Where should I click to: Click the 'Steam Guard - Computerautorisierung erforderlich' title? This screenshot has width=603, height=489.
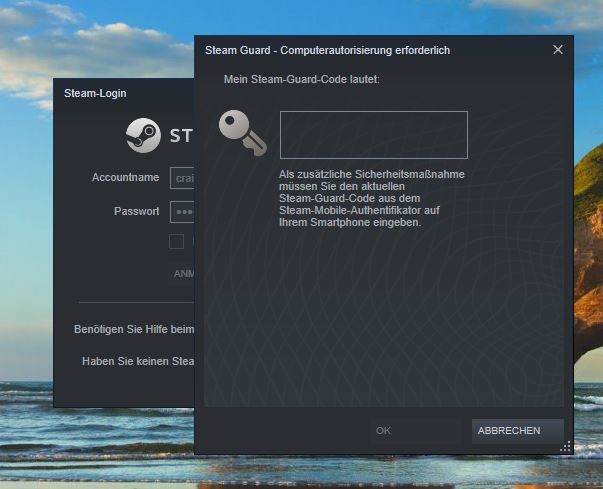tap(327, 50)
